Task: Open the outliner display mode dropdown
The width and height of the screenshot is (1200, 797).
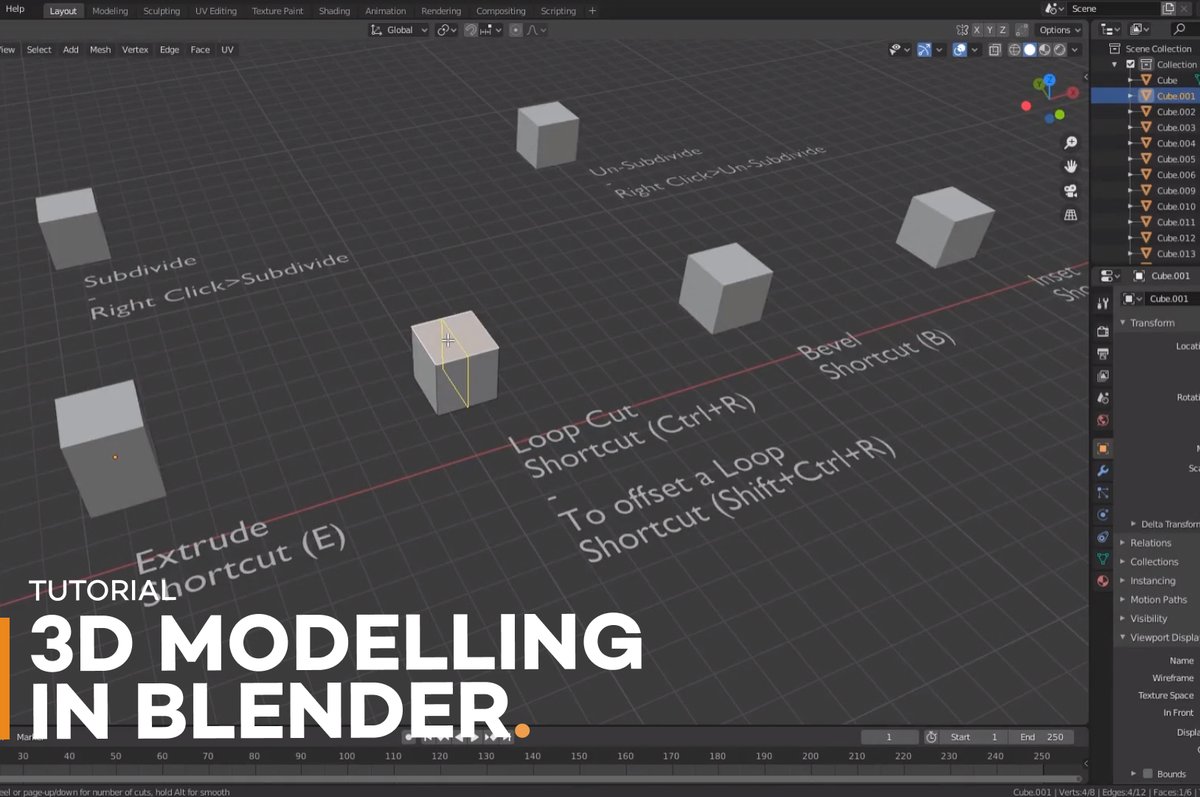Action: click(x=1111, y=30)
